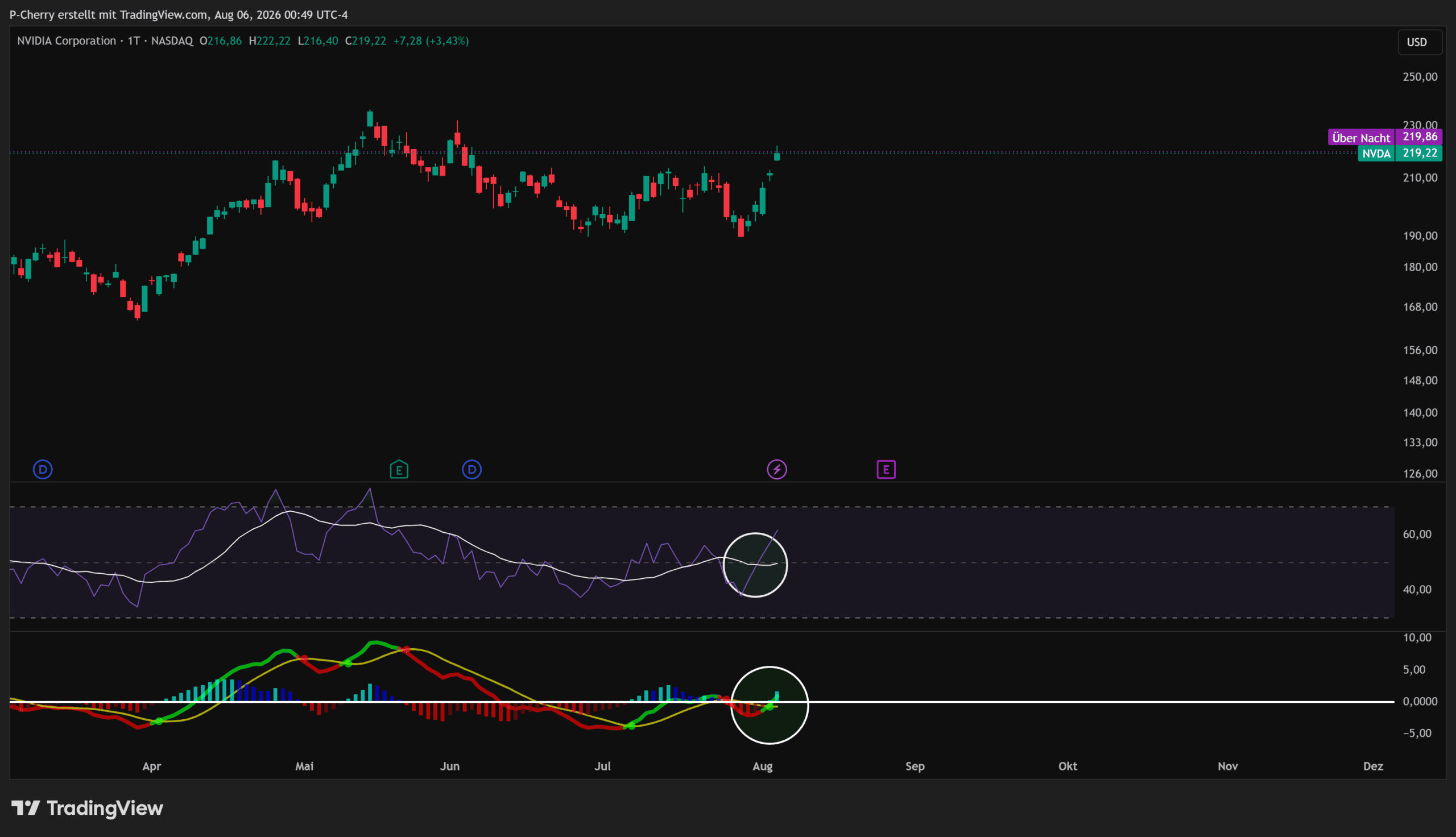Click the 1T interval label in the legend
1456x837 pixels.
pyautogui.click(x=134, y=41)
